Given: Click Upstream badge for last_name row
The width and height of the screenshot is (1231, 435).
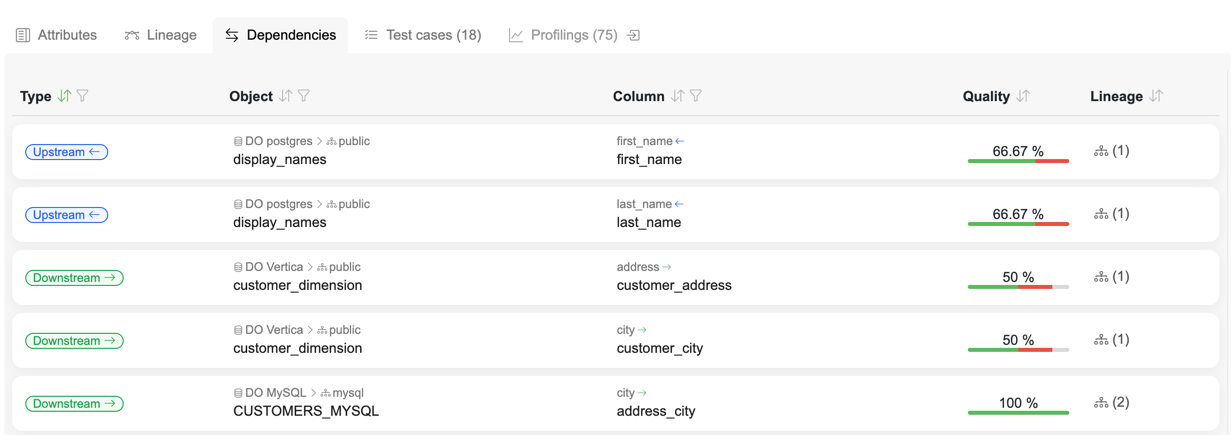Looking at the screenshot, I should tap(66, 215).
